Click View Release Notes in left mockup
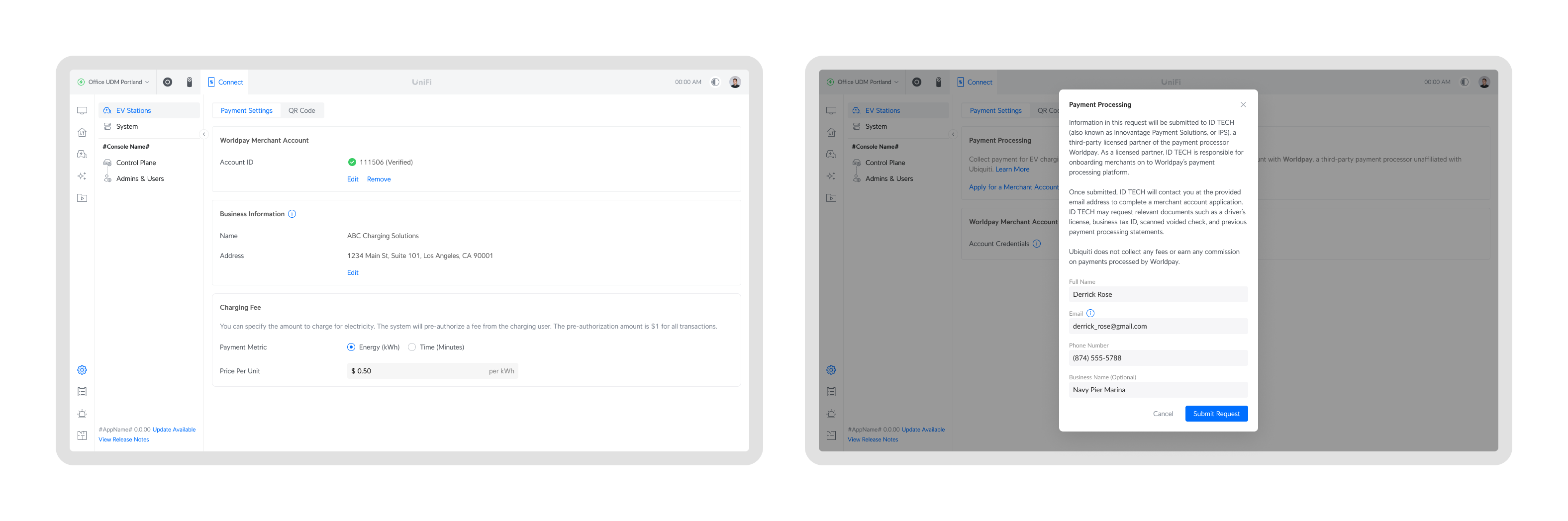Image resolution: width=1568 pixels, height=521 pixels. point(123,439)
